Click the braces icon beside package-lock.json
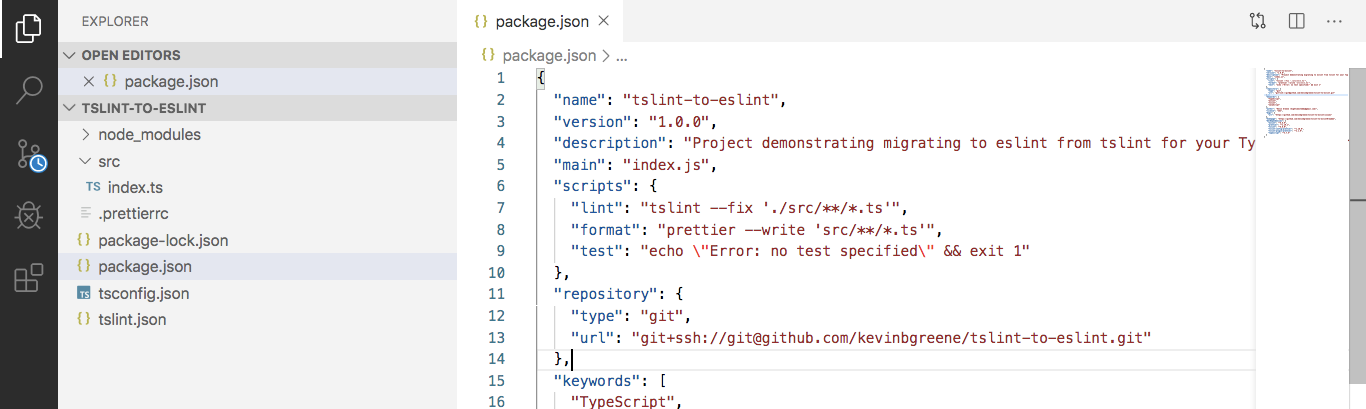The image size is (1366, 409). click(84, 240)
